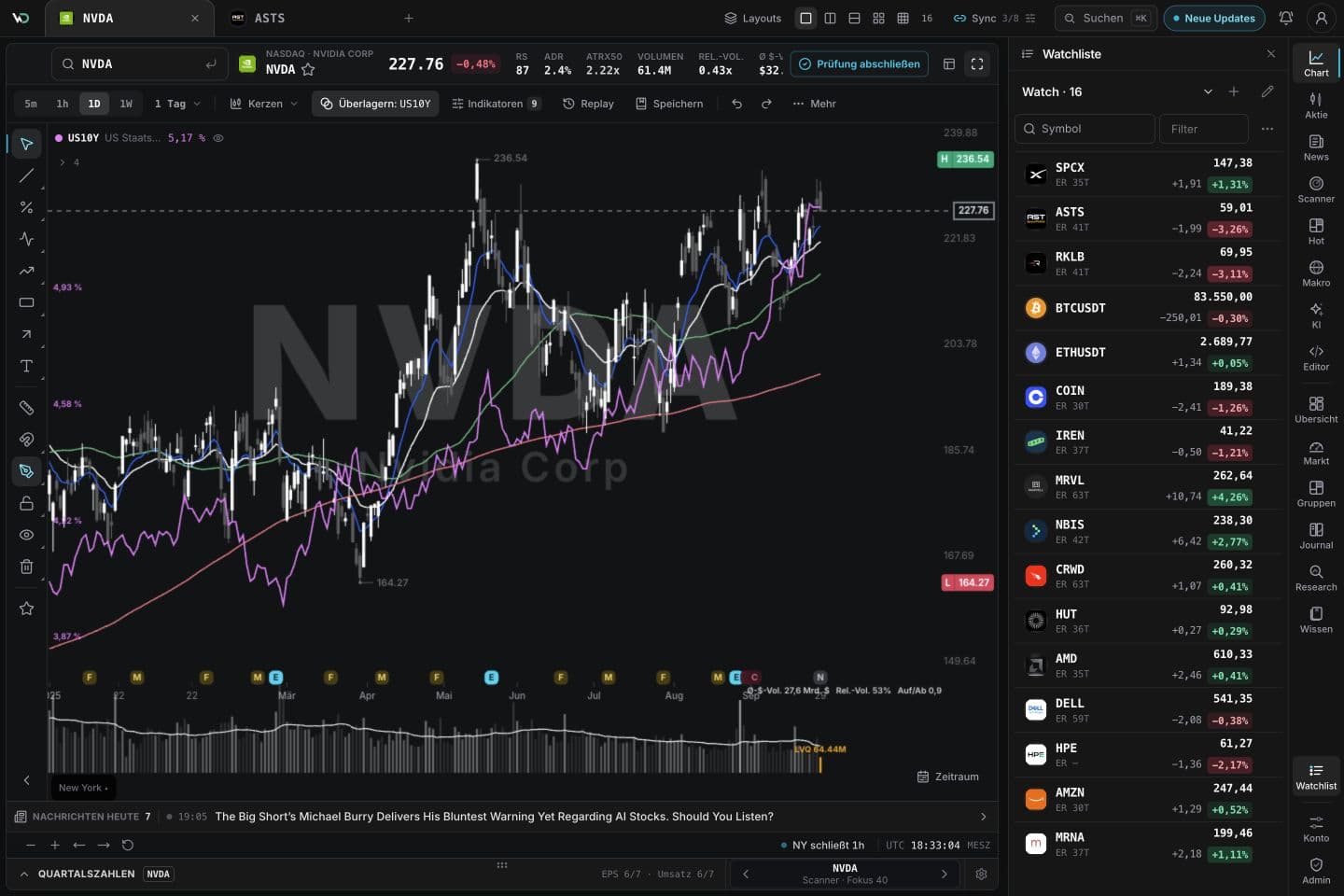Hide the US10Y overlay with eye icon

[218, 138]
